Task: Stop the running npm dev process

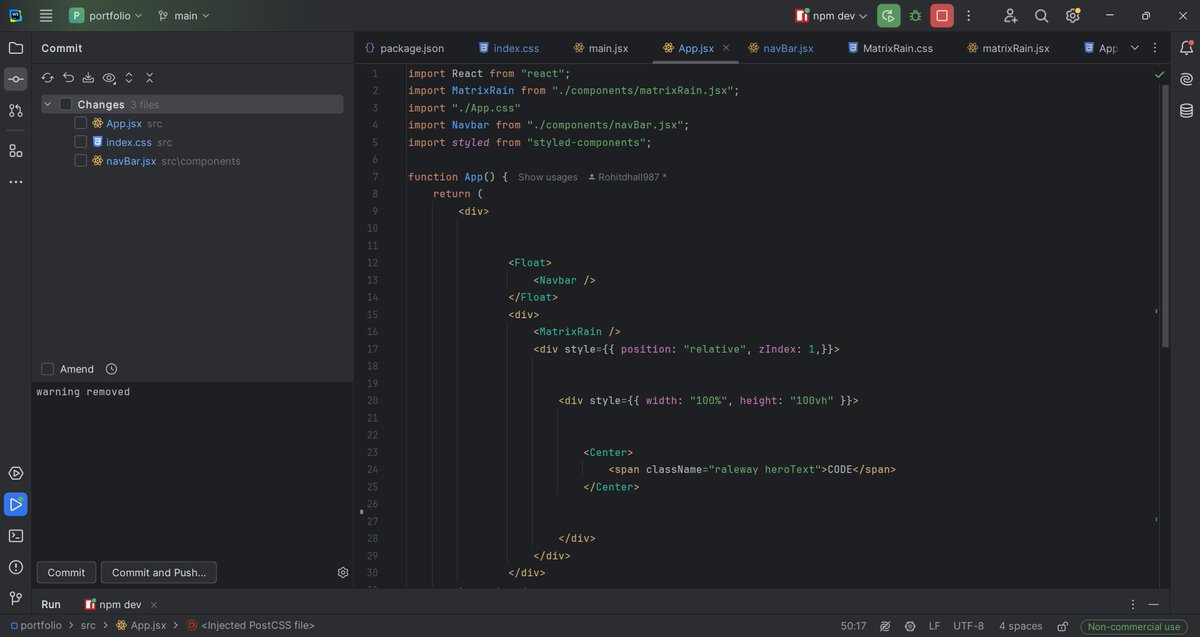Action: (942, 16)
